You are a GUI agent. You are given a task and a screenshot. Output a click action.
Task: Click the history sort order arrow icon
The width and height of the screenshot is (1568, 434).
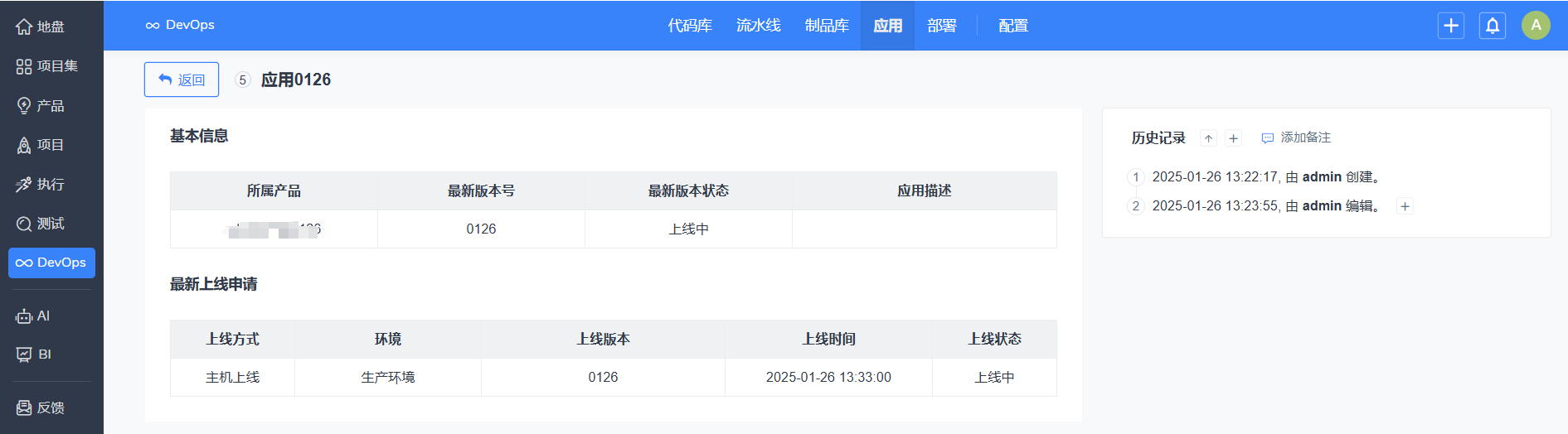pyautogui.click(x=1208, y=138)
